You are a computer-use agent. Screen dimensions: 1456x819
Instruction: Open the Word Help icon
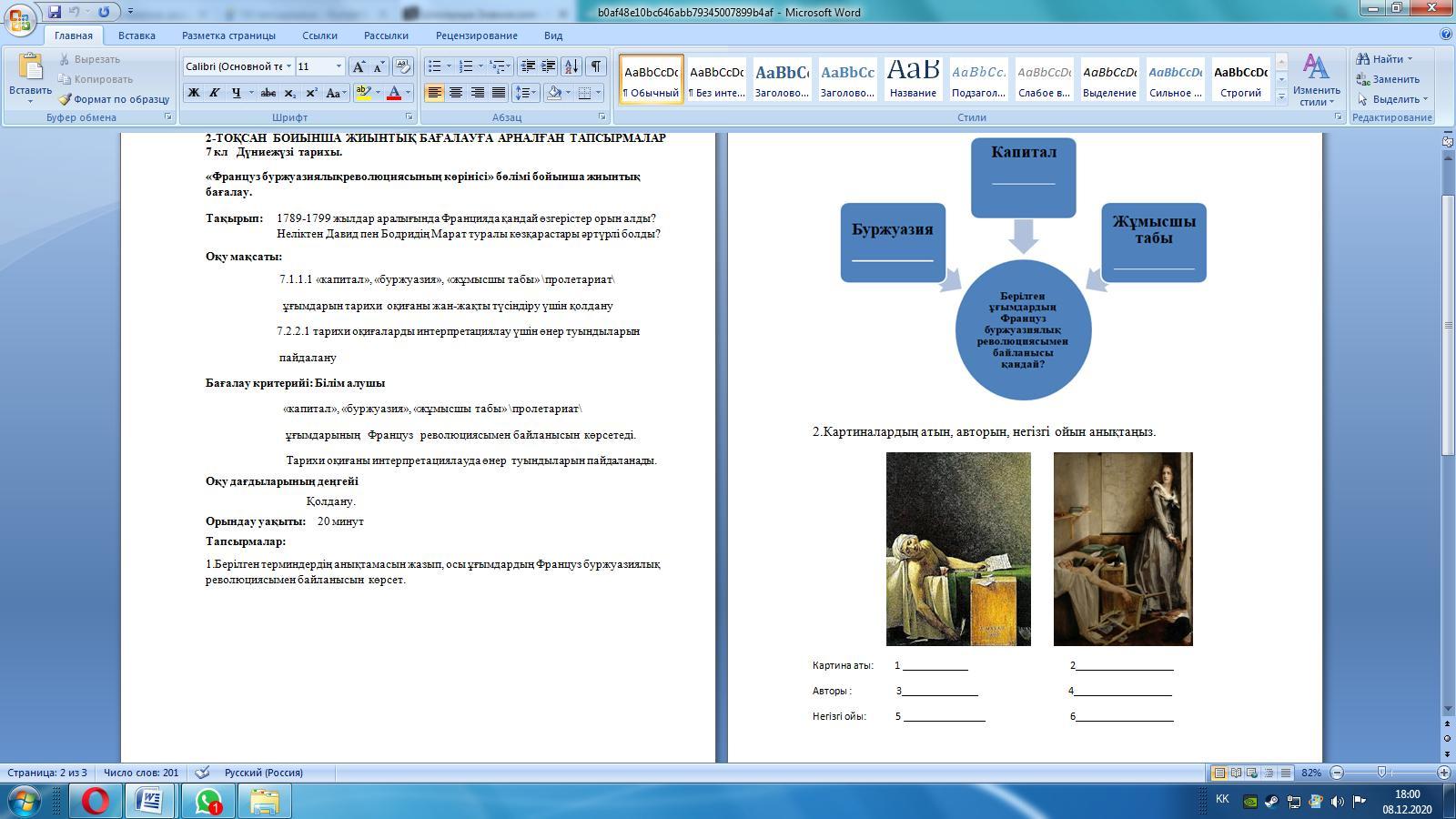(1446, 35)
